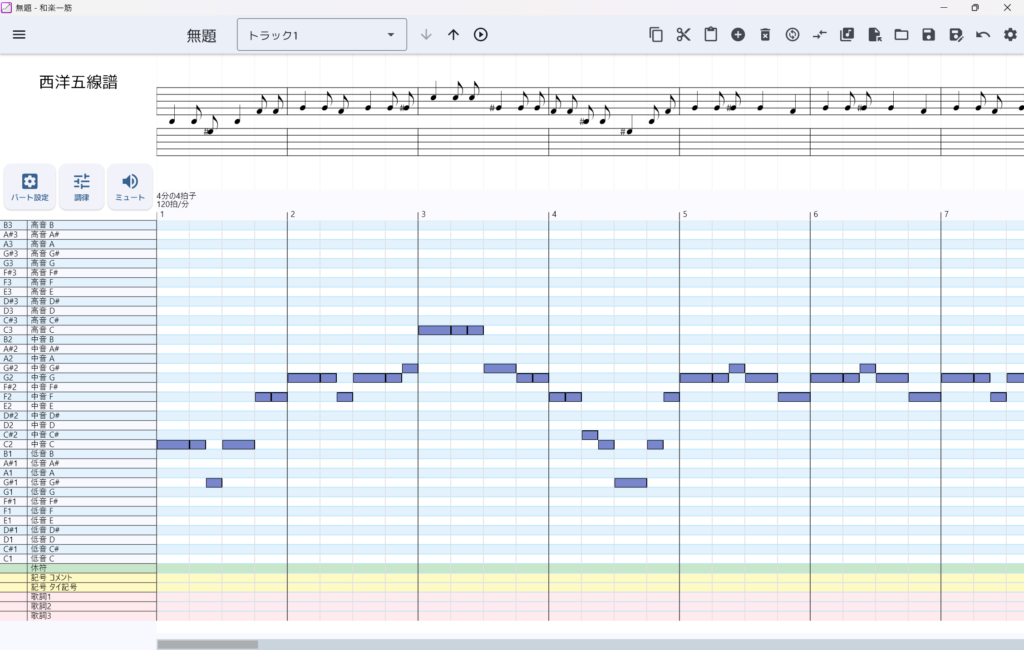The image size is (1024, 650).
Task: Click the clipboard paste icon
Action: click(x=711, y=35)
